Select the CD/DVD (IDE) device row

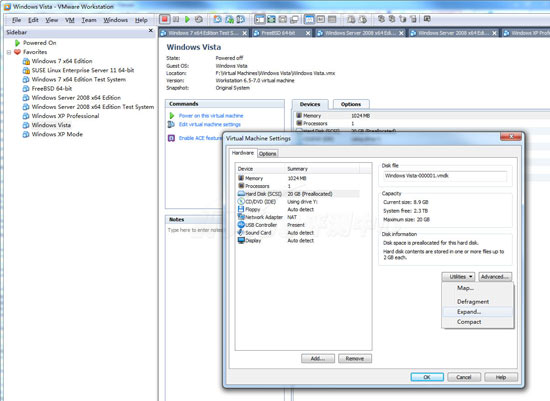pyautogui.click(x=298, y=202)
